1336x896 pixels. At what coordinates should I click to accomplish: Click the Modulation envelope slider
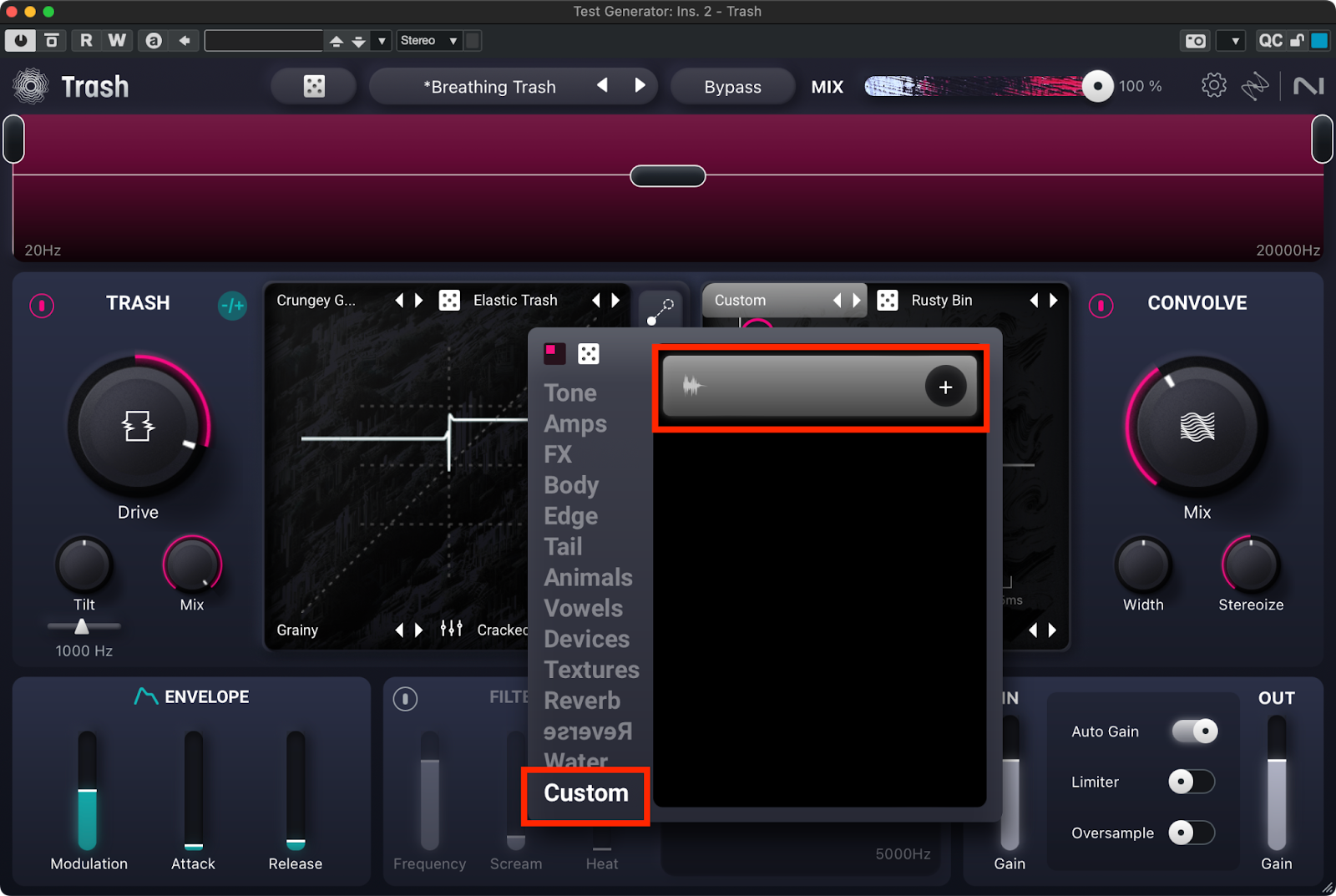click(87, 791)
